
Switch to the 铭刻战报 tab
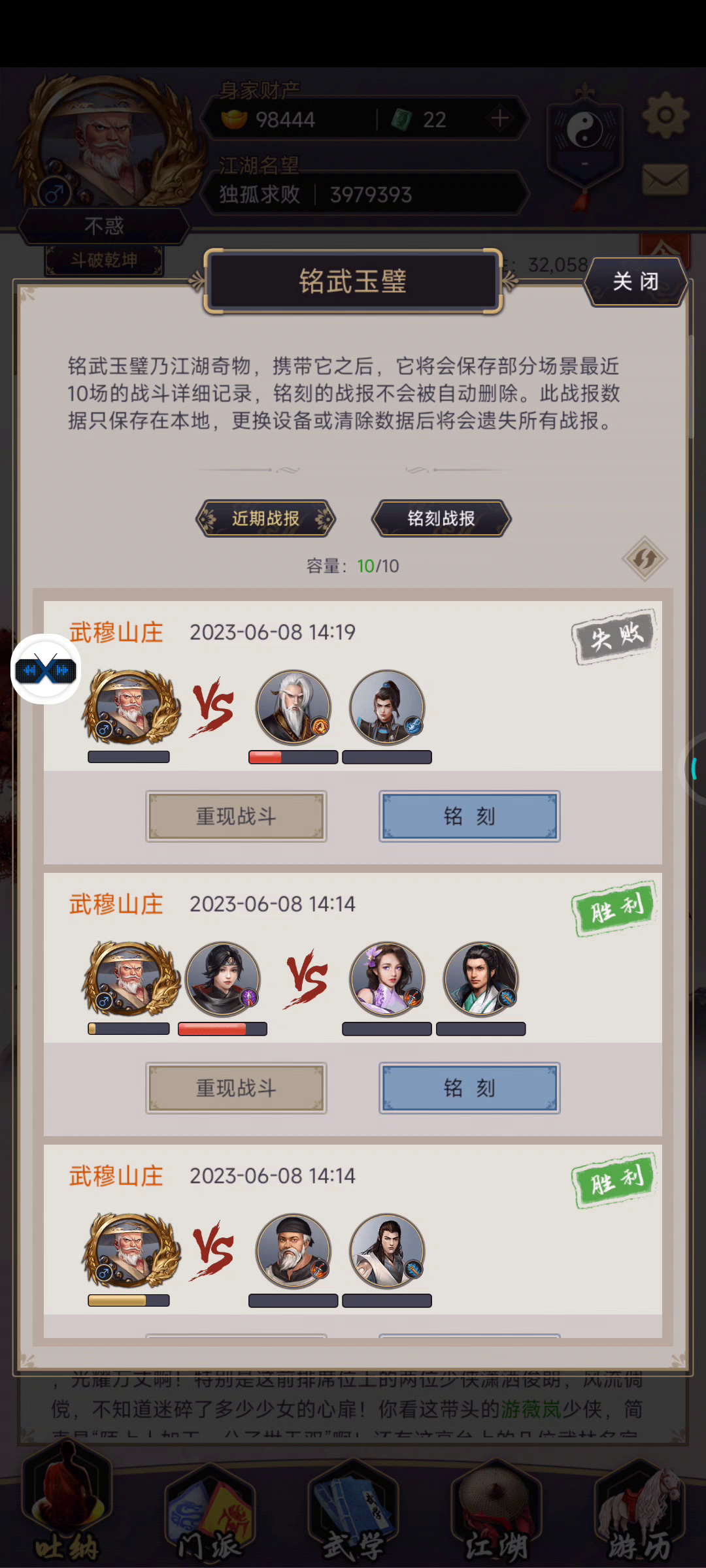point(441,519)
